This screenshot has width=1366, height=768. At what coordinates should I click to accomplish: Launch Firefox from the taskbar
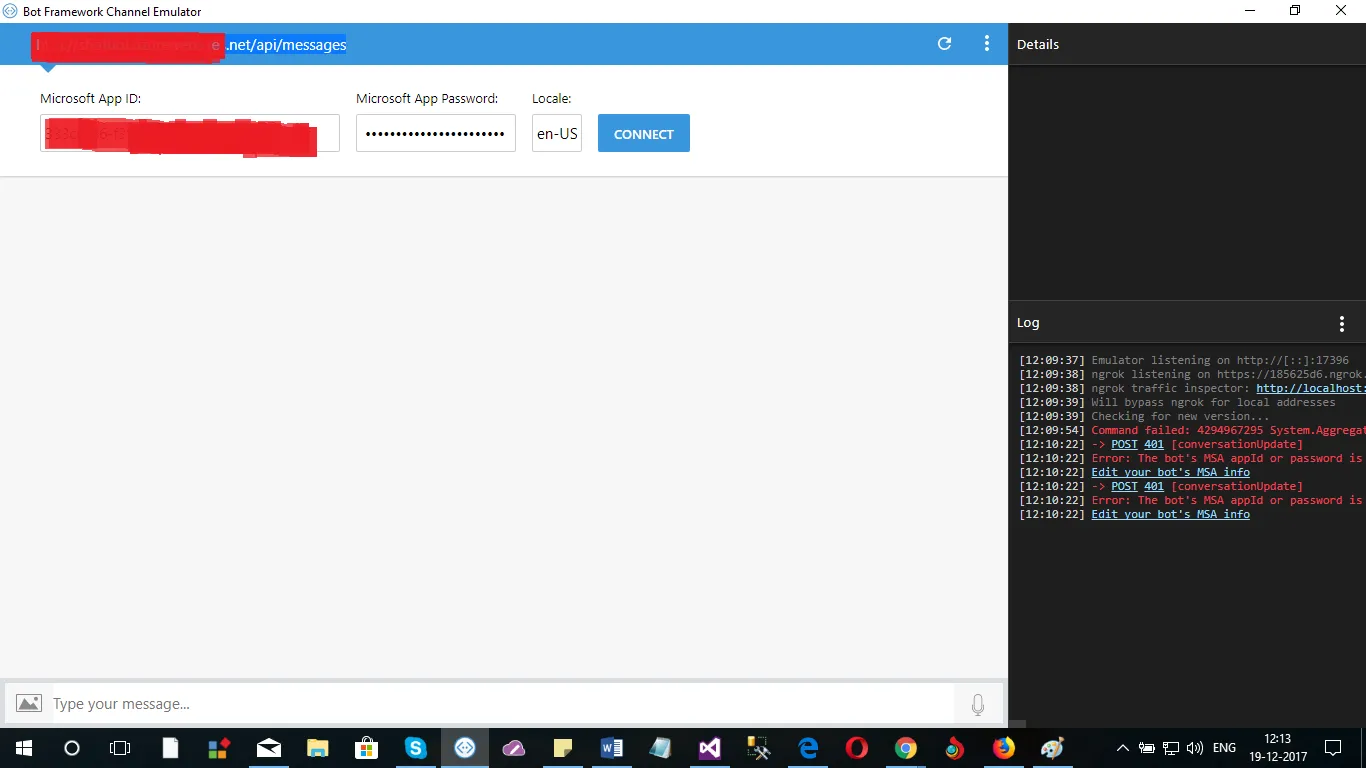coord(1003,748)
